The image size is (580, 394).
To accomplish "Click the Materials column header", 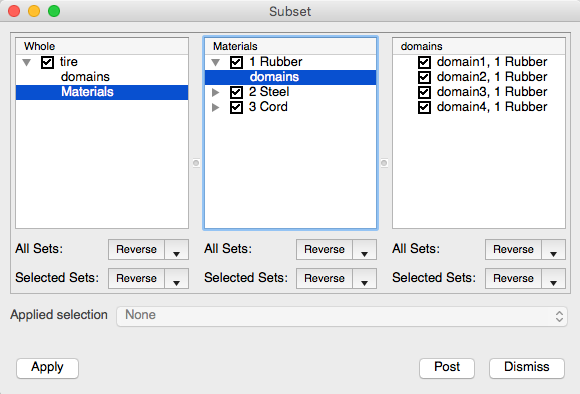I will 290,46.
